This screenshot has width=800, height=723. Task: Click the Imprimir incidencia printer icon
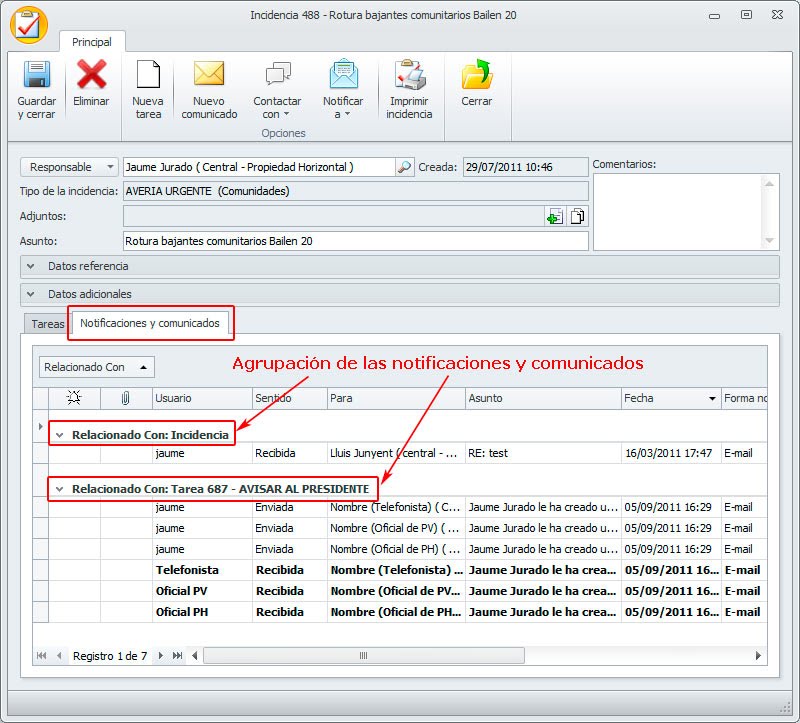[x=410, y=74]
